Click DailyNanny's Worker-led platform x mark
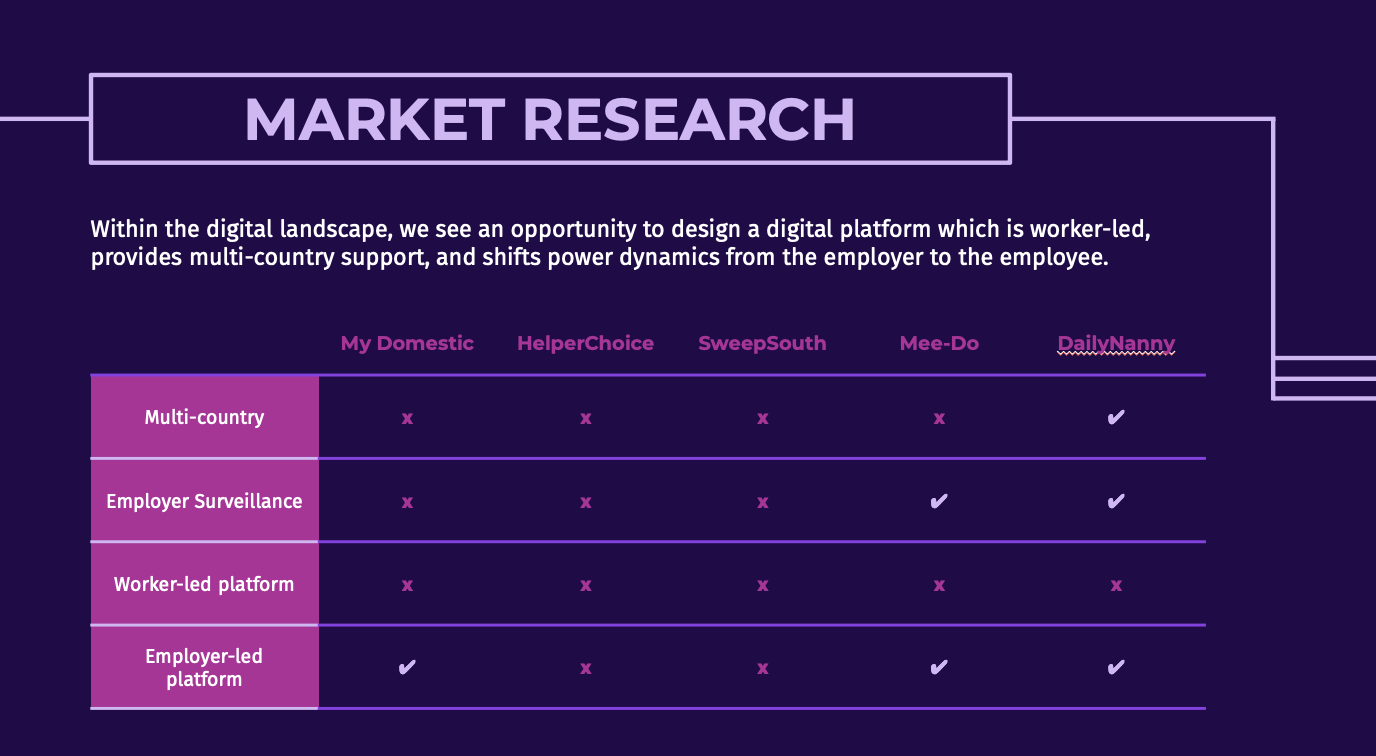 point(1116,585)
